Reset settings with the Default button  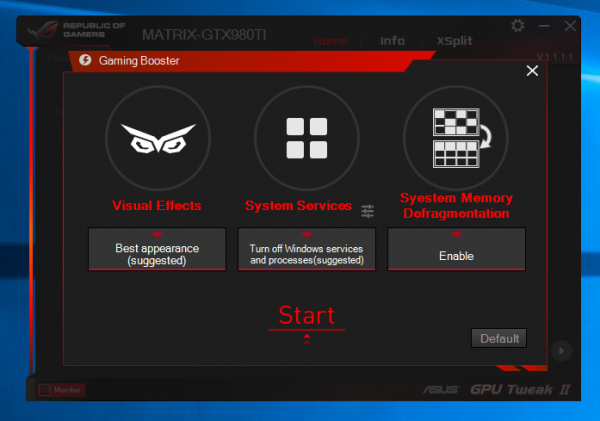499,338
